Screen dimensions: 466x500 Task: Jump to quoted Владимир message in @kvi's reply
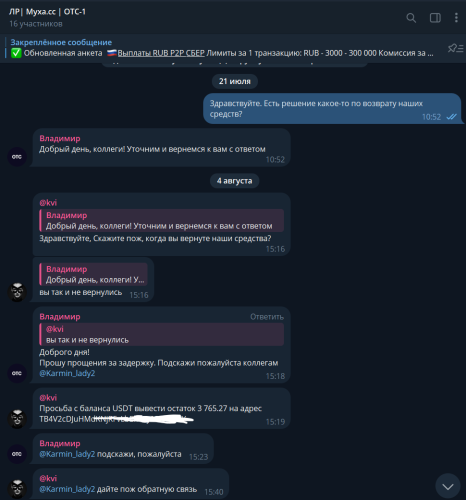coord(162,220)
